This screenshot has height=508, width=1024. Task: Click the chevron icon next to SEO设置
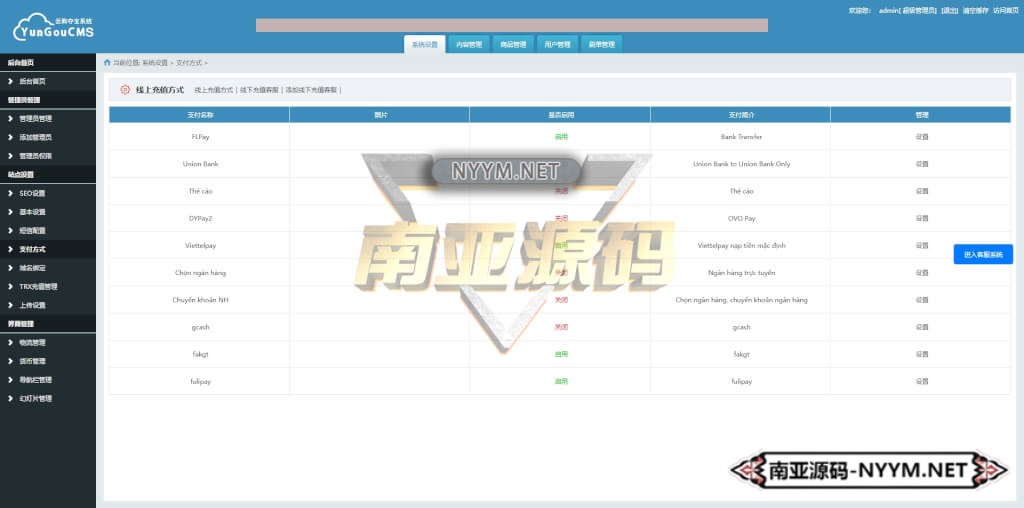pos(10,193)
